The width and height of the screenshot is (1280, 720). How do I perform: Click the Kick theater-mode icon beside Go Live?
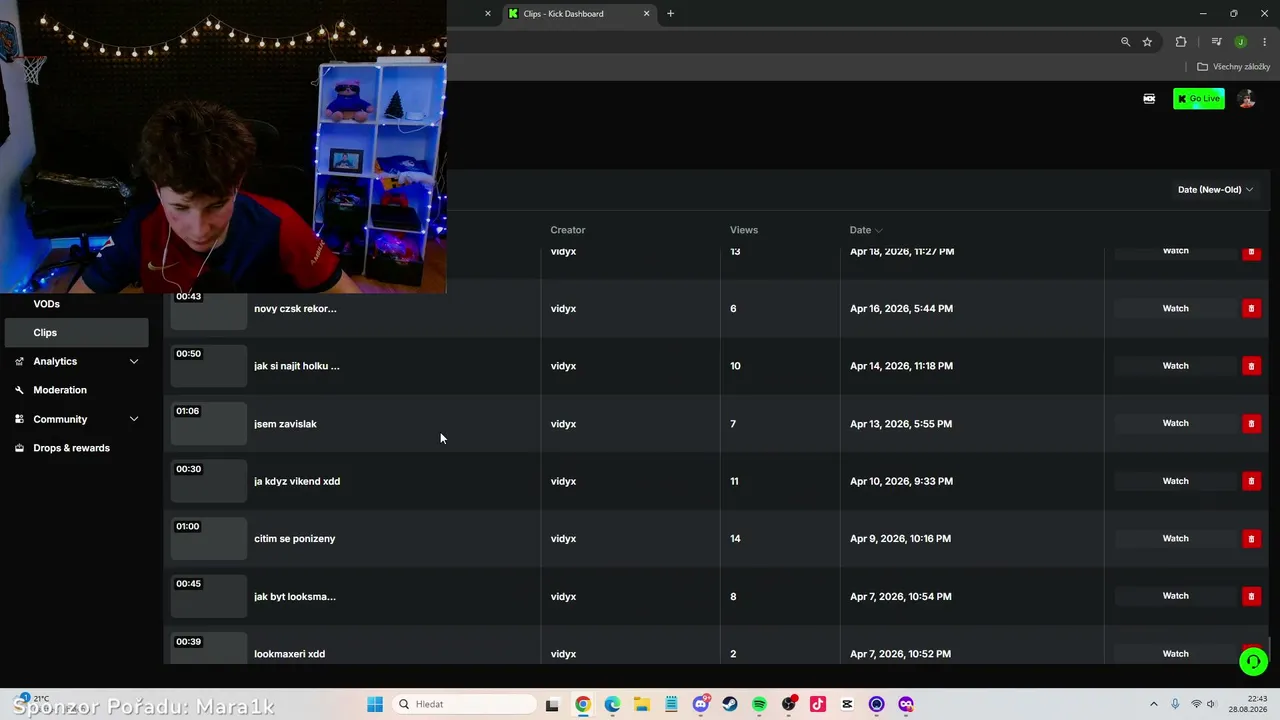click(1149, 99)
